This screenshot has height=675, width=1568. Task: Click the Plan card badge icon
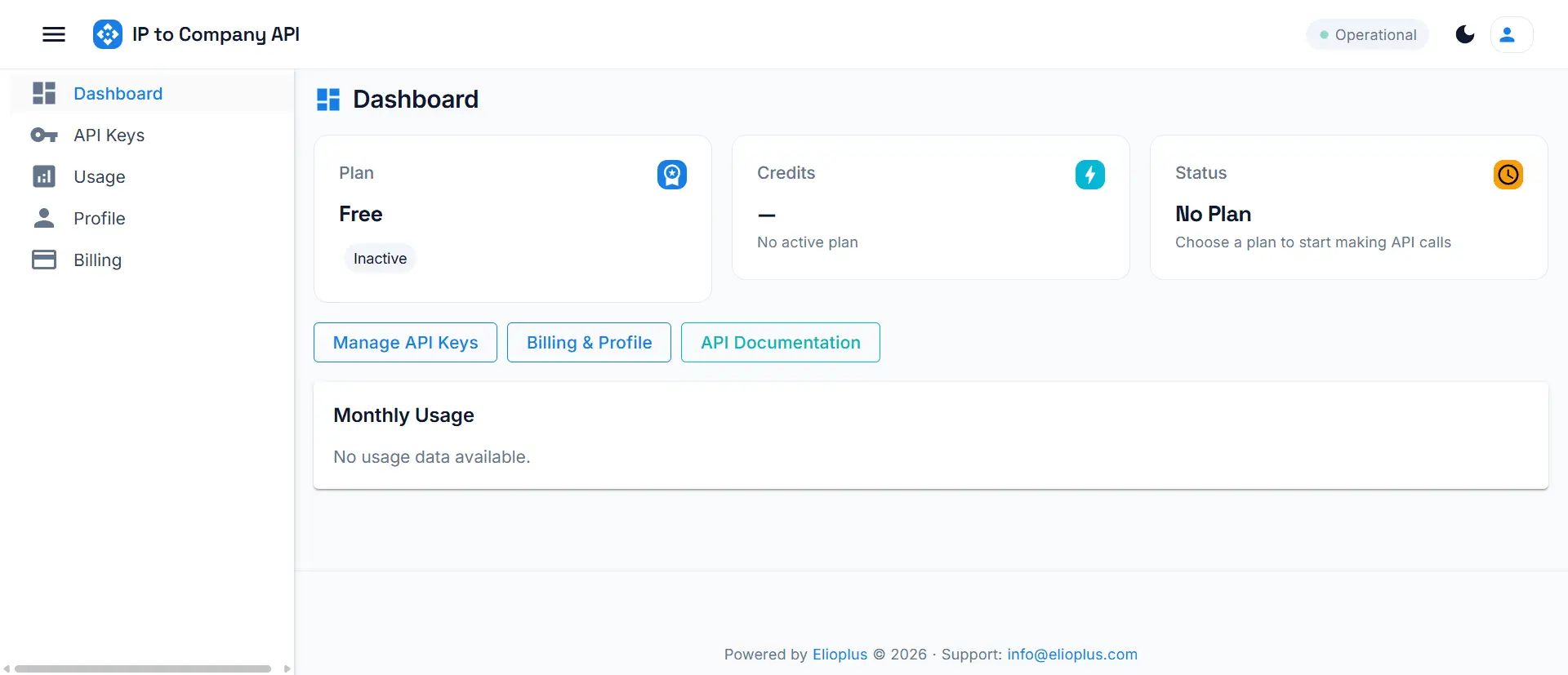coord(672,175)
